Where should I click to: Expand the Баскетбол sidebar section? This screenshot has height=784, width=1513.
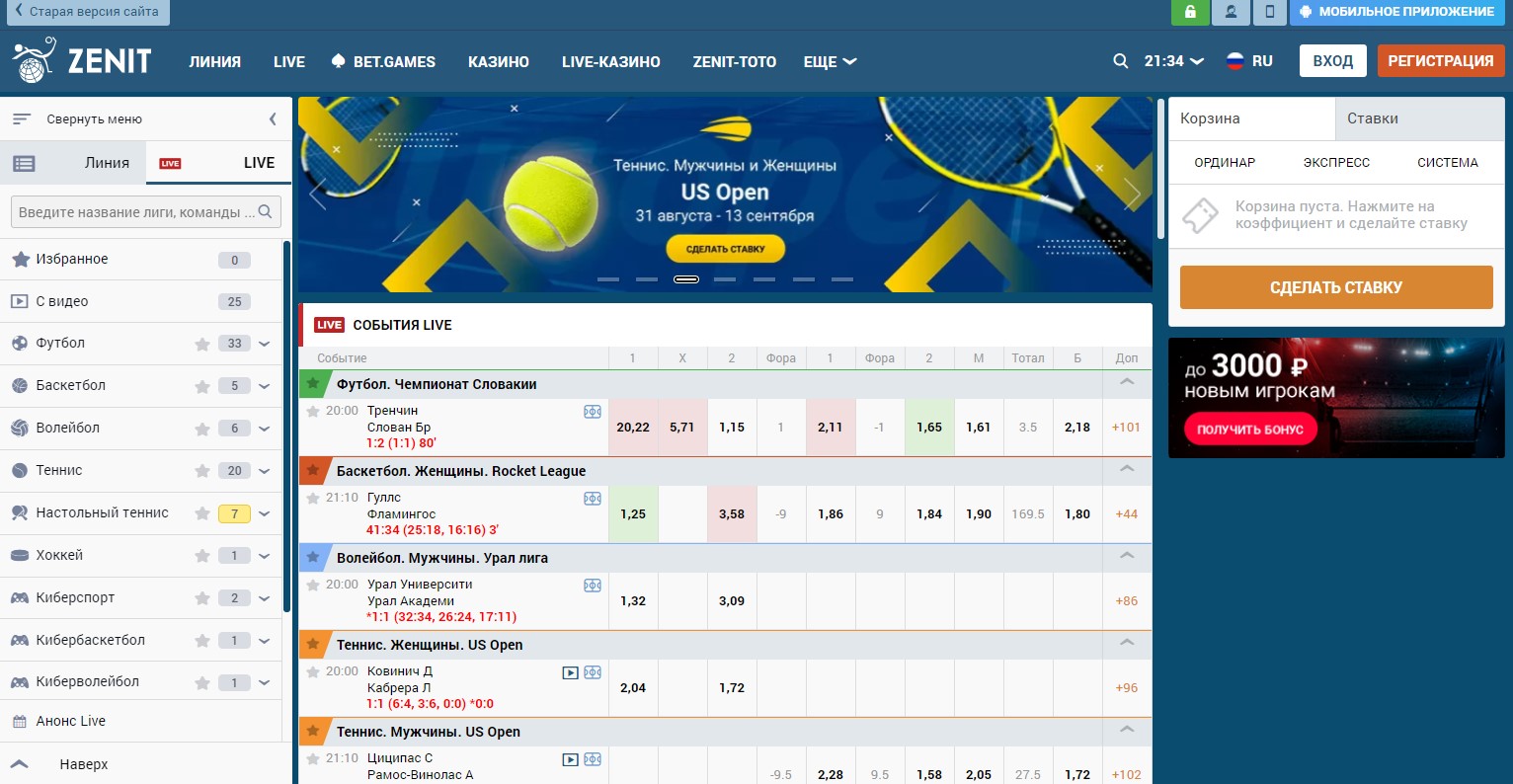[265, 387]
